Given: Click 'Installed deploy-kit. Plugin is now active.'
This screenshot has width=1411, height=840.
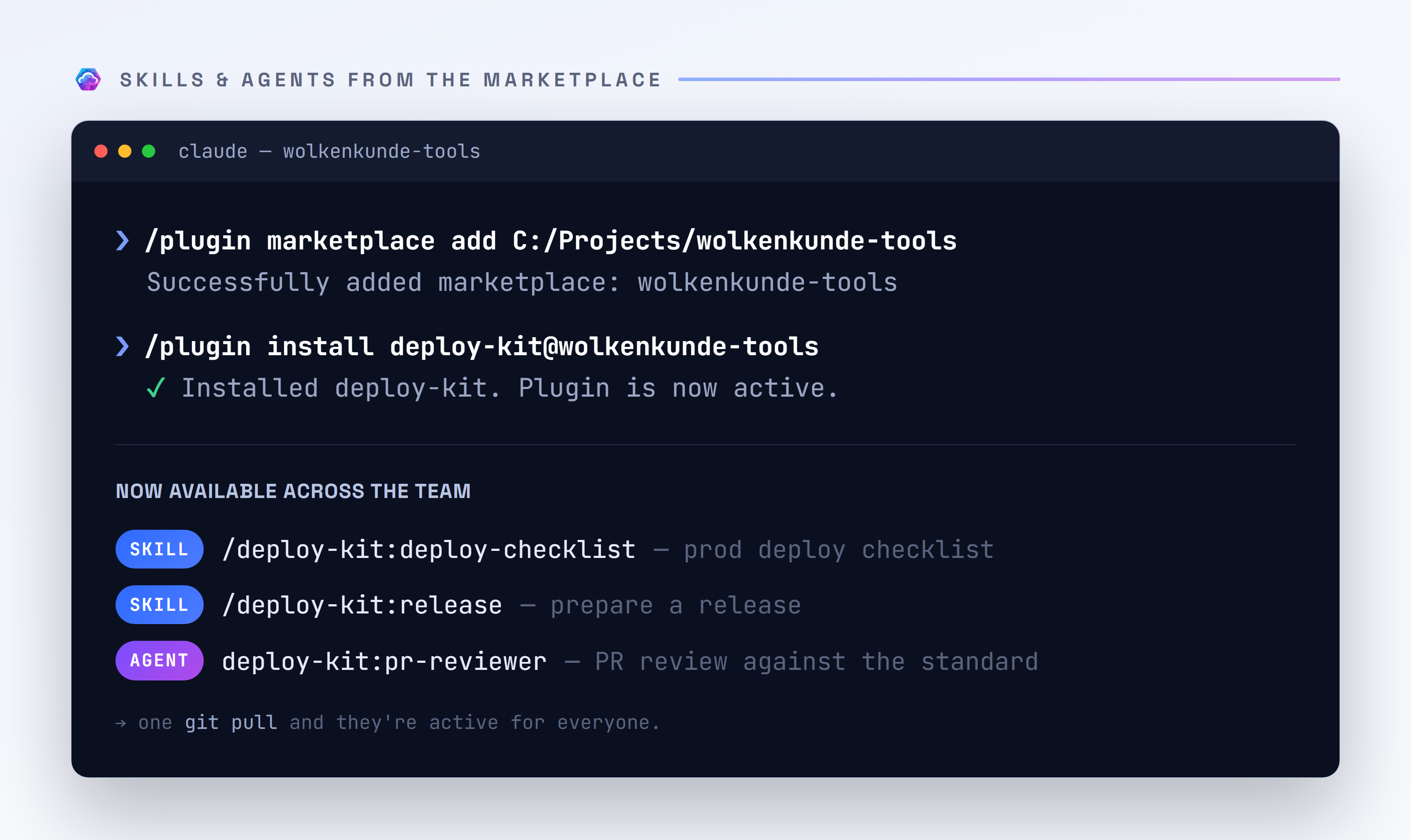Looking at the screenshot, I should [x=510, y=388].
